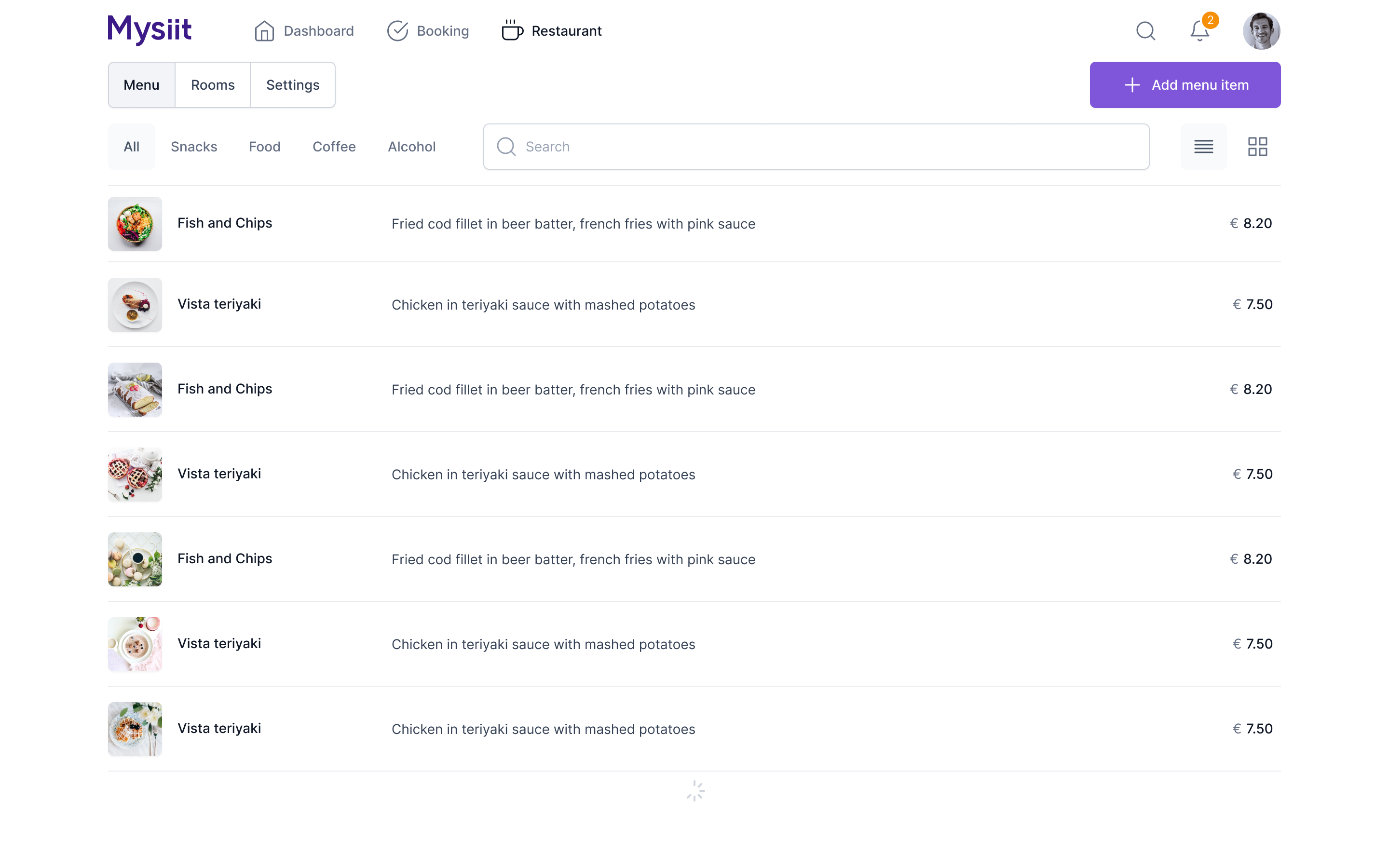Open the Rooms tab
This screenshot has width=1389, height=868.
click(212, 85)
